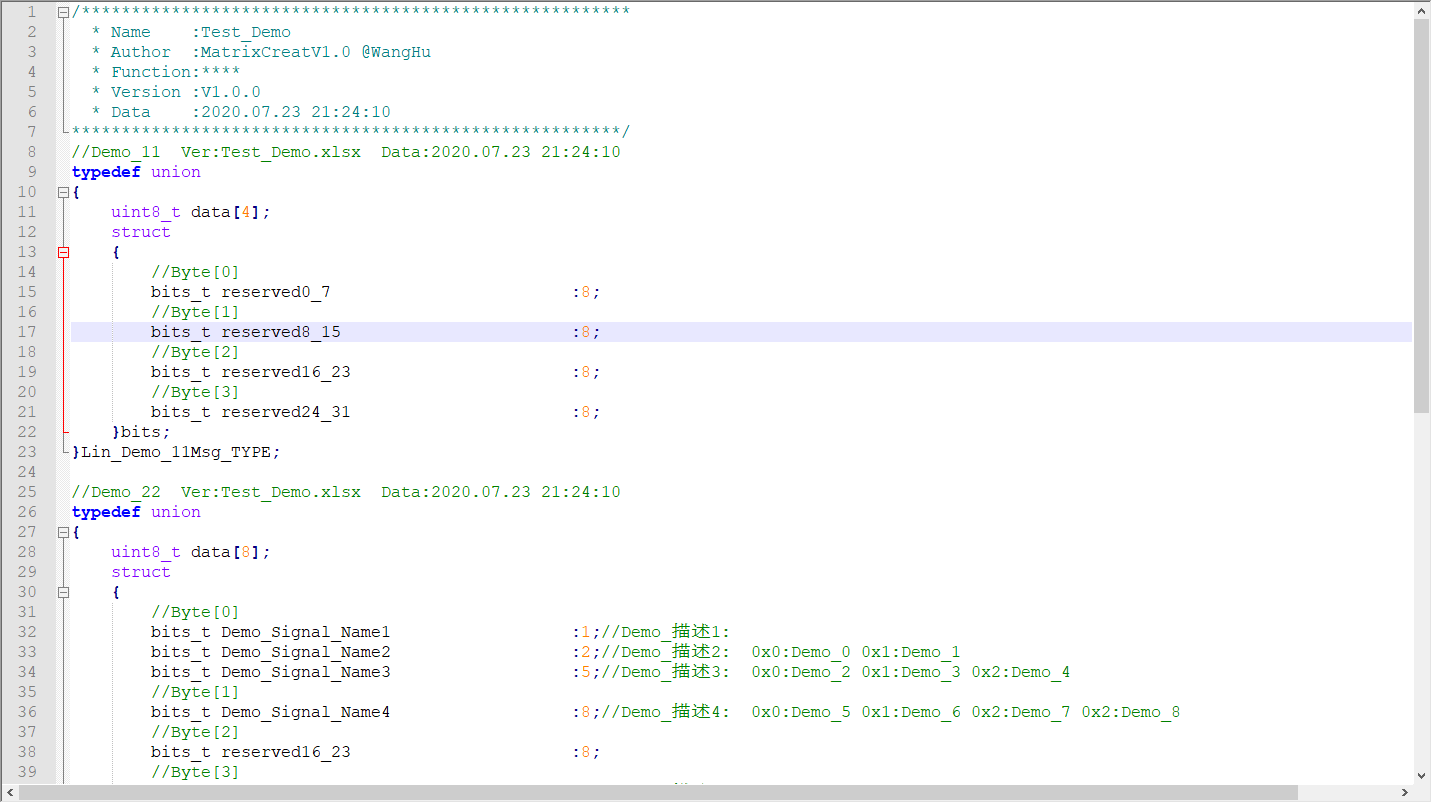
Task: Click typedef union on line 9
Action: pos(136,172)
